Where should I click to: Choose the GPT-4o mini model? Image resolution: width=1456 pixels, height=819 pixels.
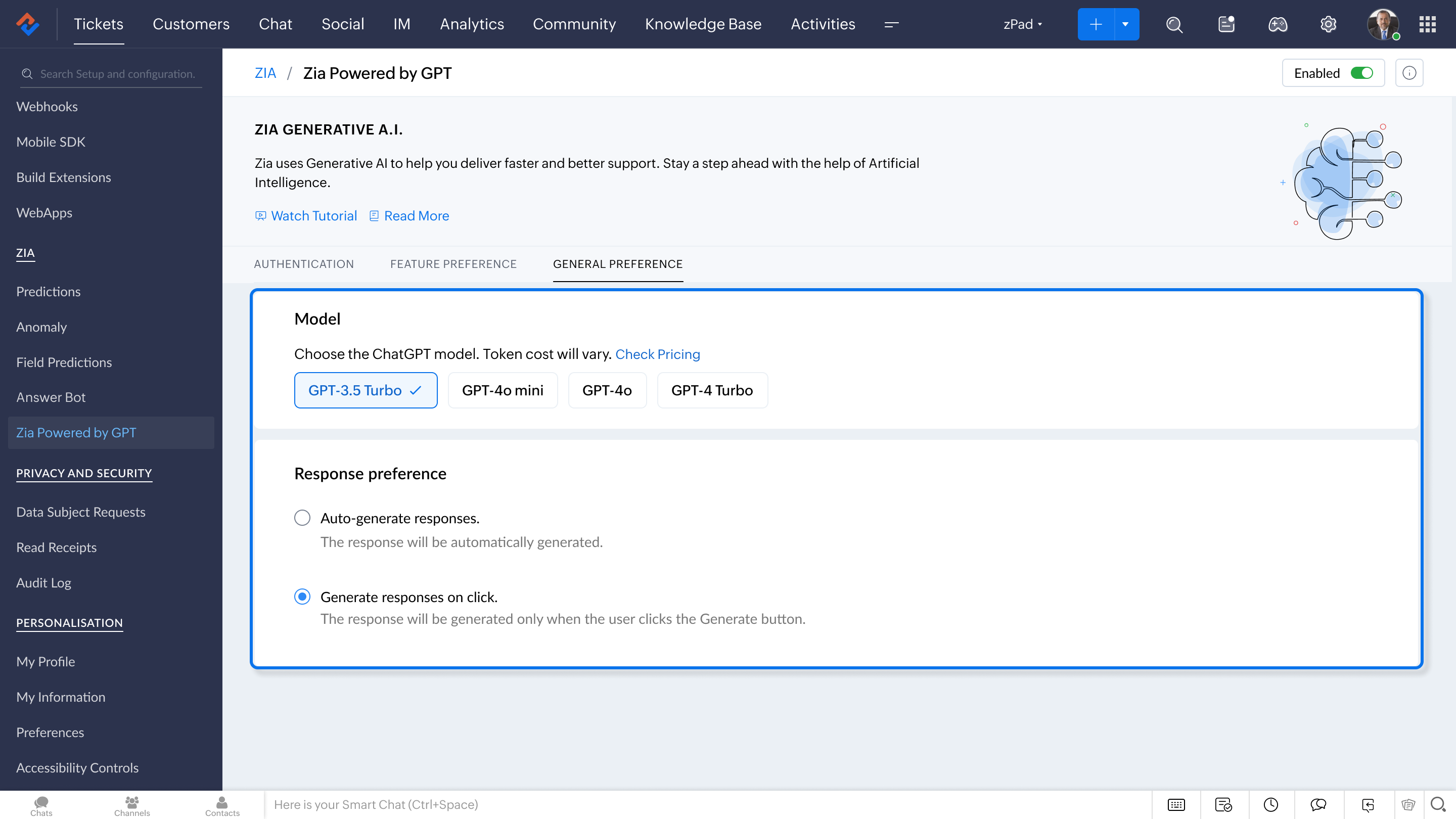click(503, 390)
